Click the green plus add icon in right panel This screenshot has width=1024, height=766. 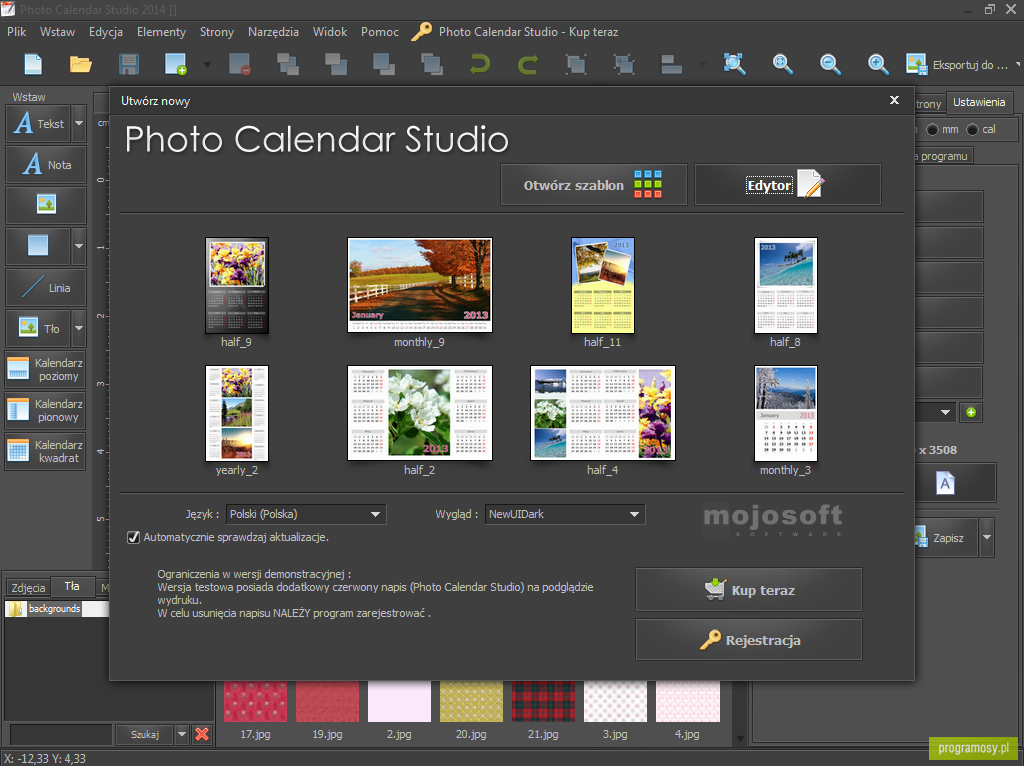[971, 412]
